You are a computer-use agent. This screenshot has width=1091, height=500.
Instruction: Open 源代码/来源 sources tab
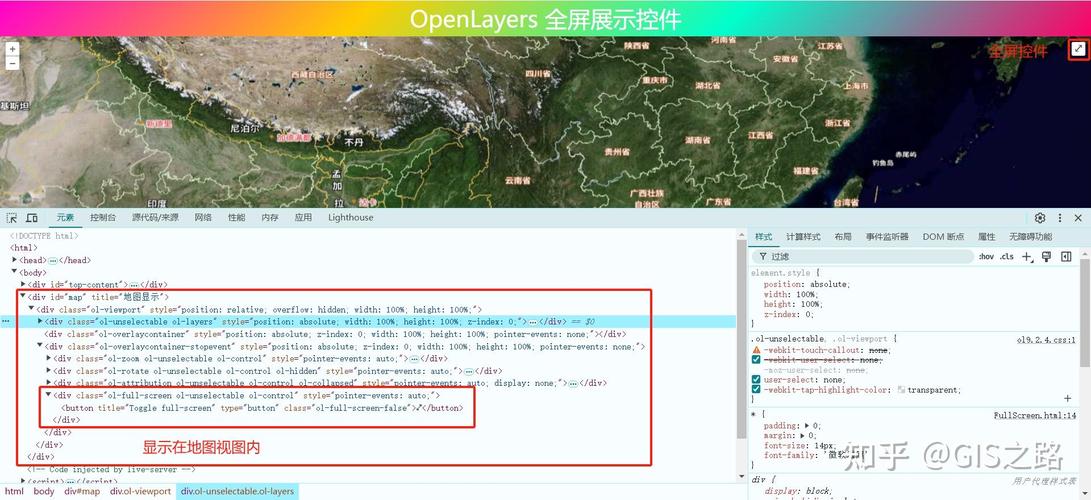pos(155,218)
